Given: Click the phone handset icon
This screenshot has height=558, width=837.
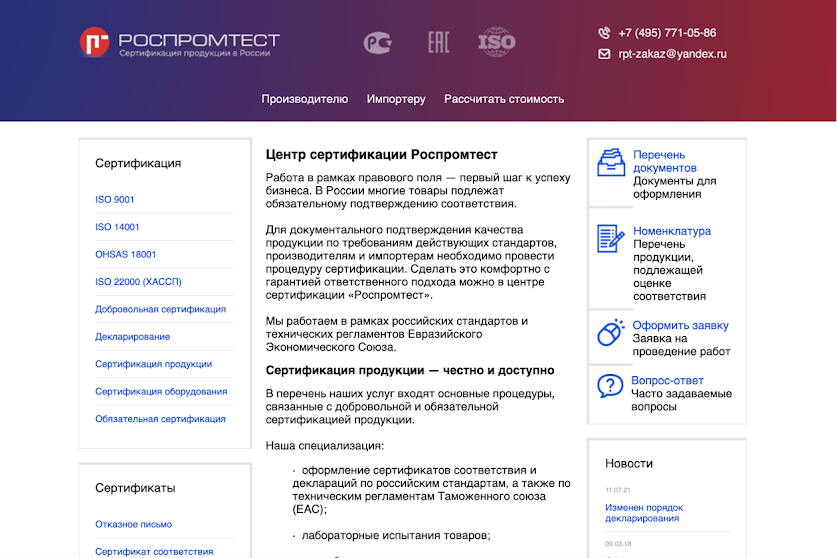Looking at the screenshot, I should click(604, 33).
